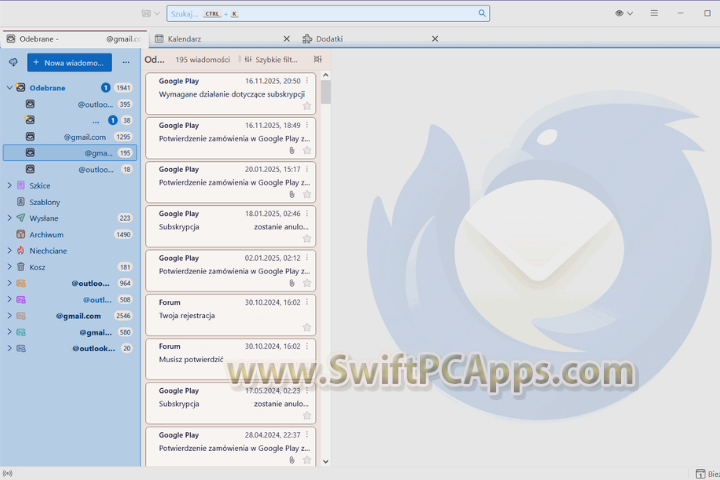Click the Nowa wiadomość compose button

pos(69,62)
